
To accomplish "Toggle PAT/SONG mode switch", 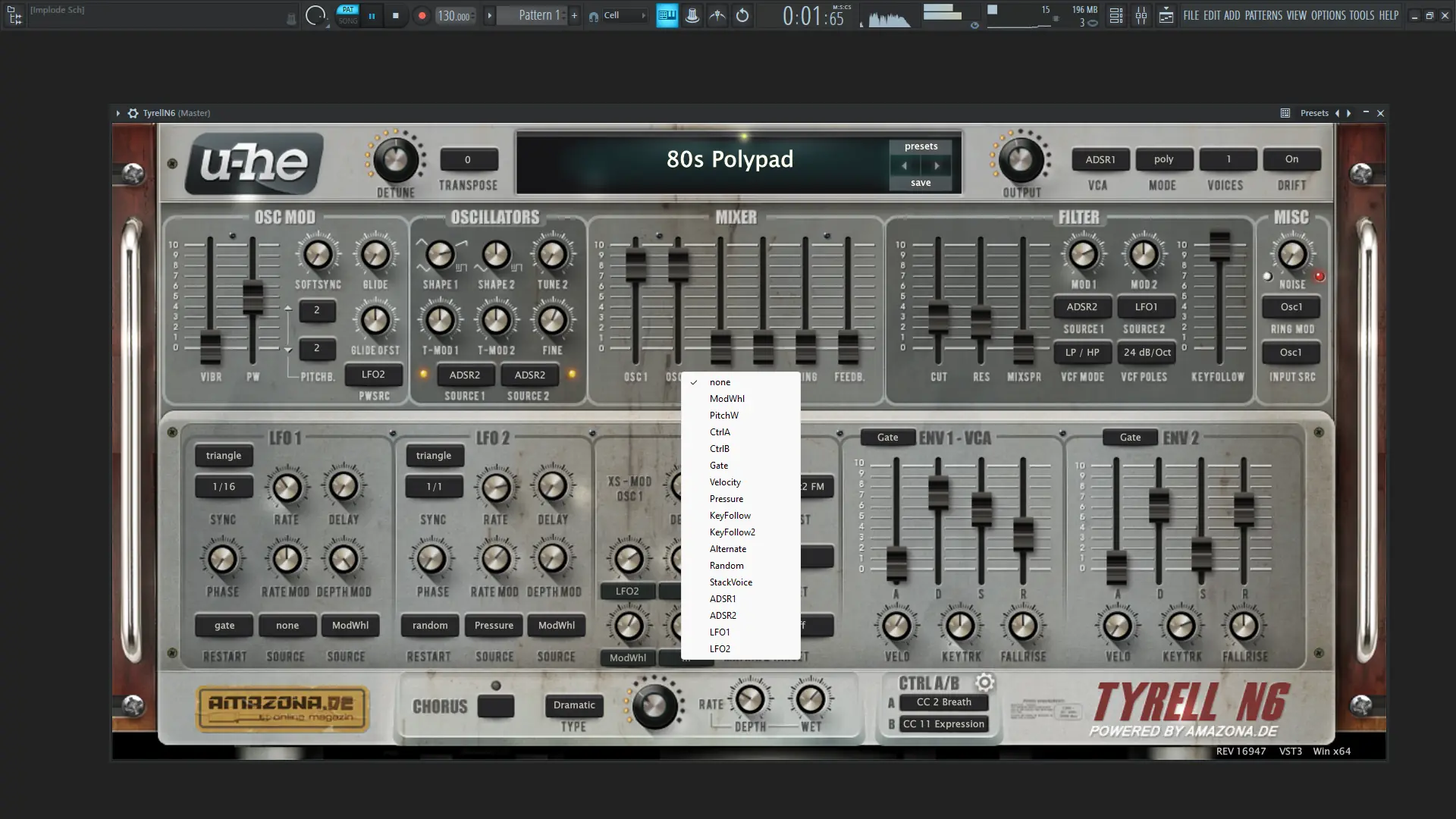I will pos(347,15).
